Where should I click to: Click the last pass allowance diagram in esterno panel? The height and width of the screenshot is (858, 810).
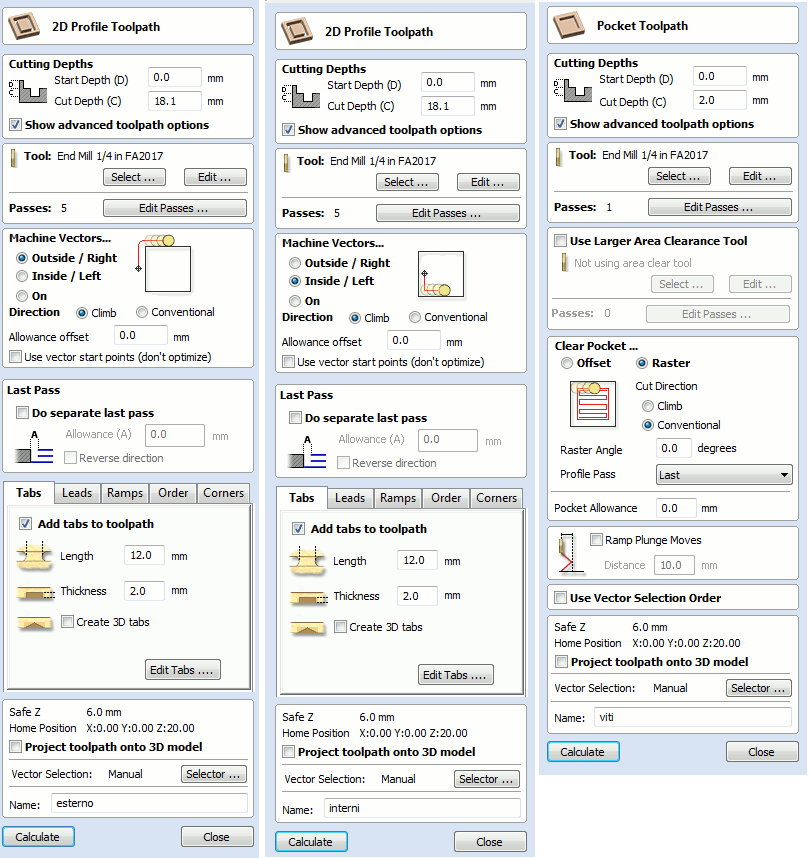pos(34,447)
